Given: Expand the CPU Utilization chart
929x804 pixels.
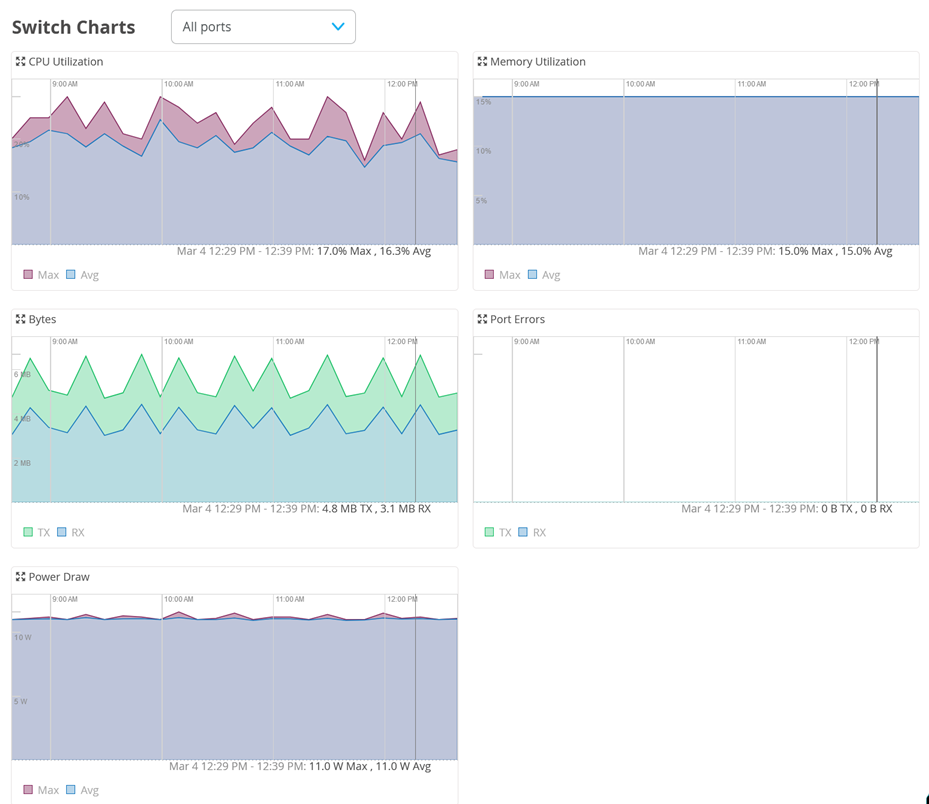Looking at the screenshot, I should [20, 62].
